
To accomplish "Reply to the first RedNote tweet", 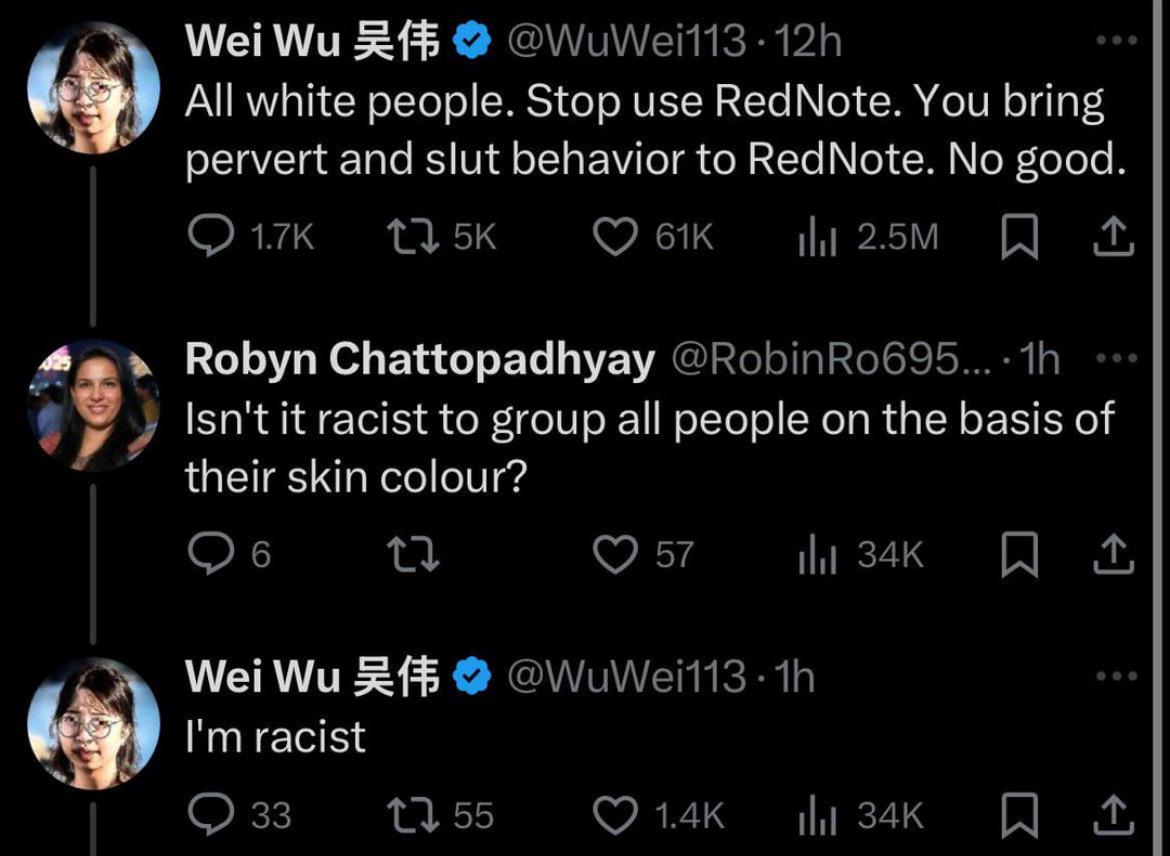I will 210,237.
